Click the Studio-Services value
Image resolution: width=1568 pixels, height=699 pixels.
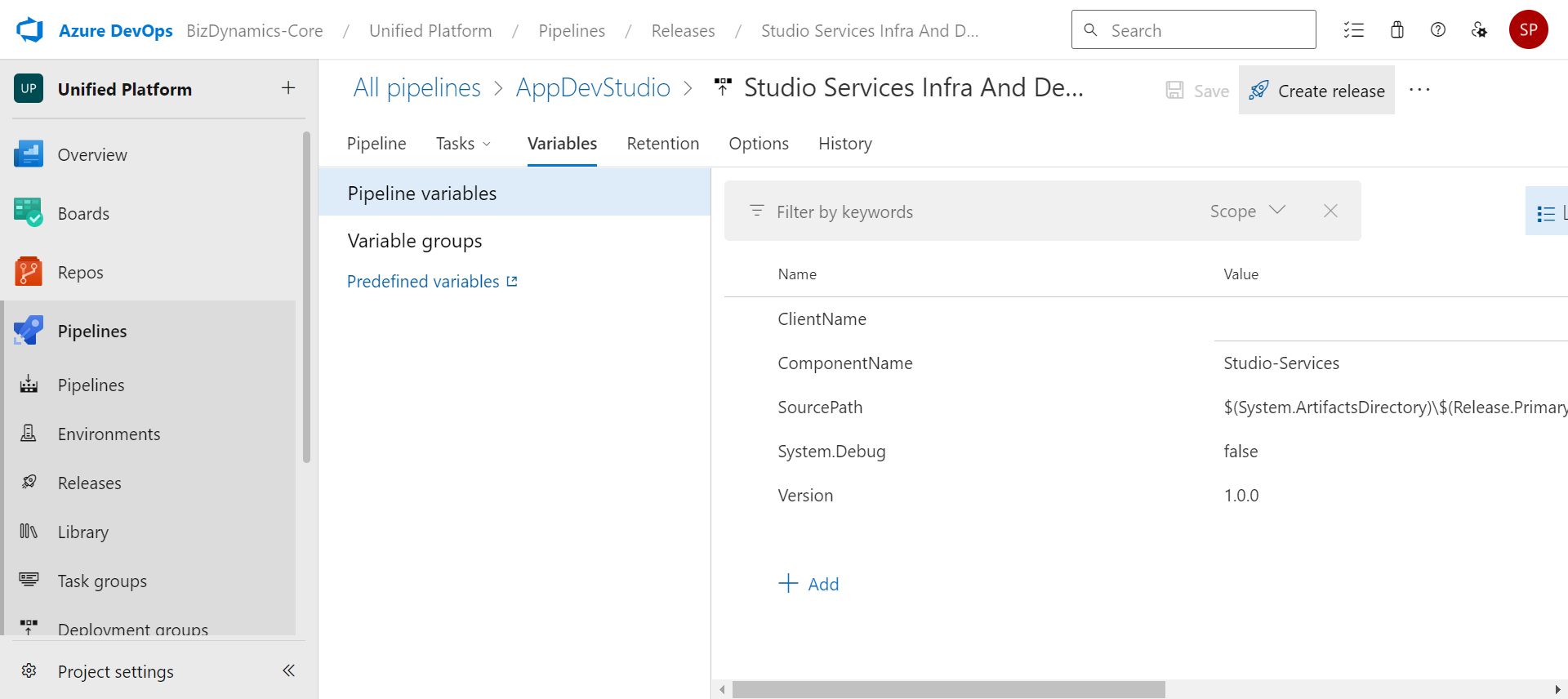[x=1281, y=363]
